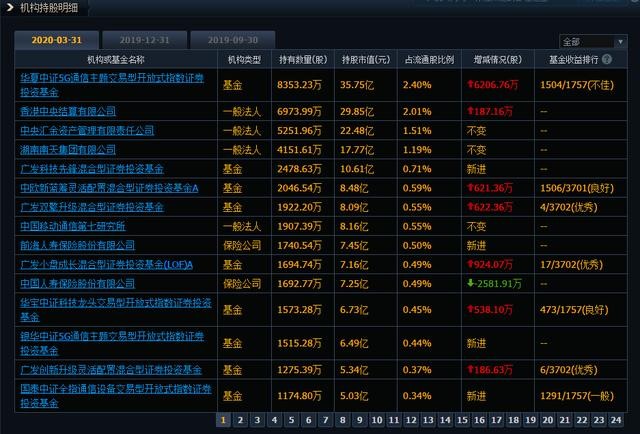Go to page 6
Viewport: 640px width, 434px height.
[x=309, y=420]
